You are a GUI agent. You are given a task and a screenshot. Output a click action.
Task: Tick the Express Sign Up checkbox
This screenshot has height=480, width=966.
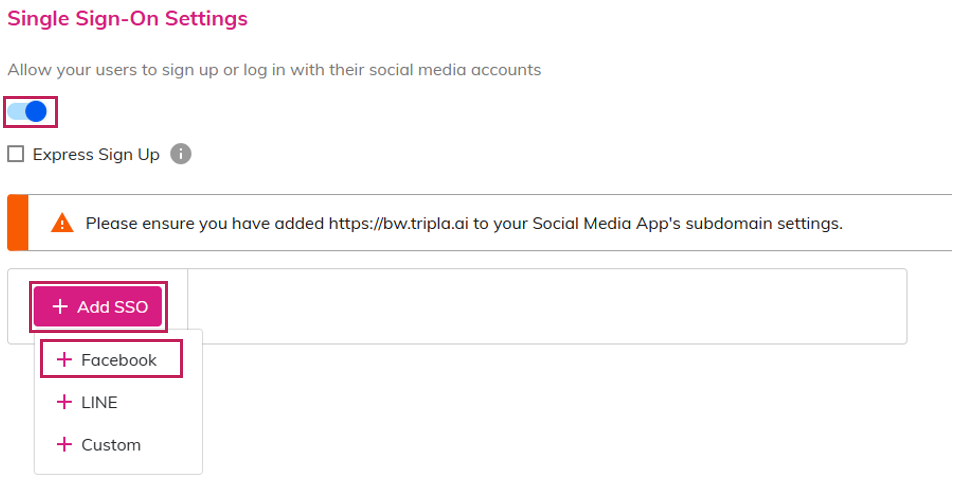(x=15, y=154)
